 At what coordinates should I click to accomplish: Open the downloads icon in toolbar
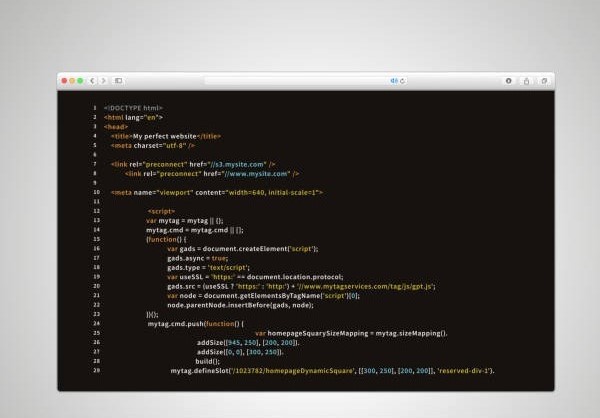coord(508,80)
